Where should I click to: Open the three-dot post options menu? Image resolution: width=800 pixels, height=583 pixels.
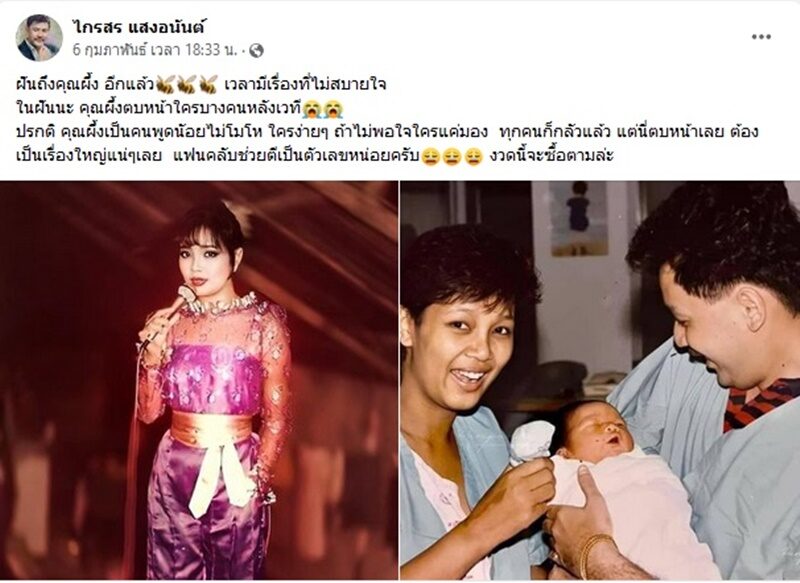click(761, 37)
